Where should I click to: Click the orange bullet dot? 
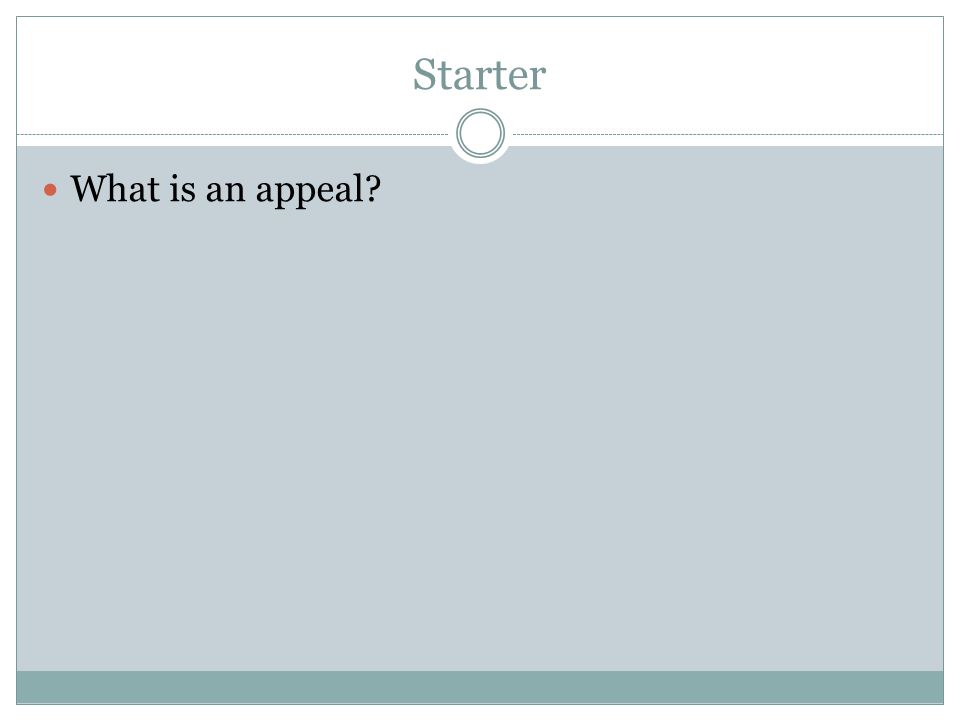click(x=50, y=190)
